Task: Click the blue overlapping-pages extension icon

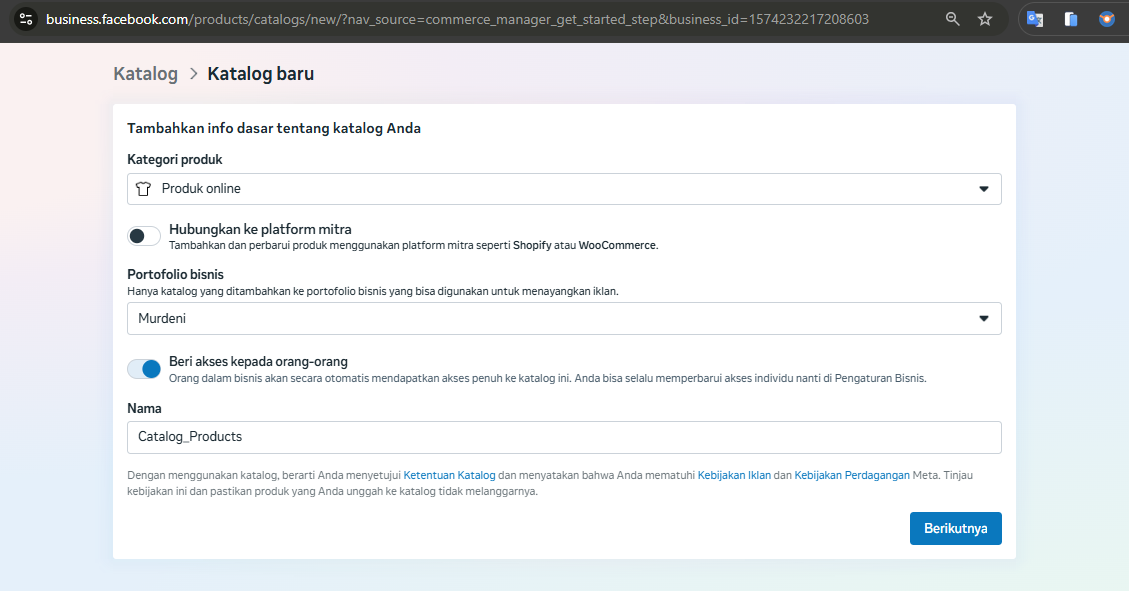Action: 1071,19
